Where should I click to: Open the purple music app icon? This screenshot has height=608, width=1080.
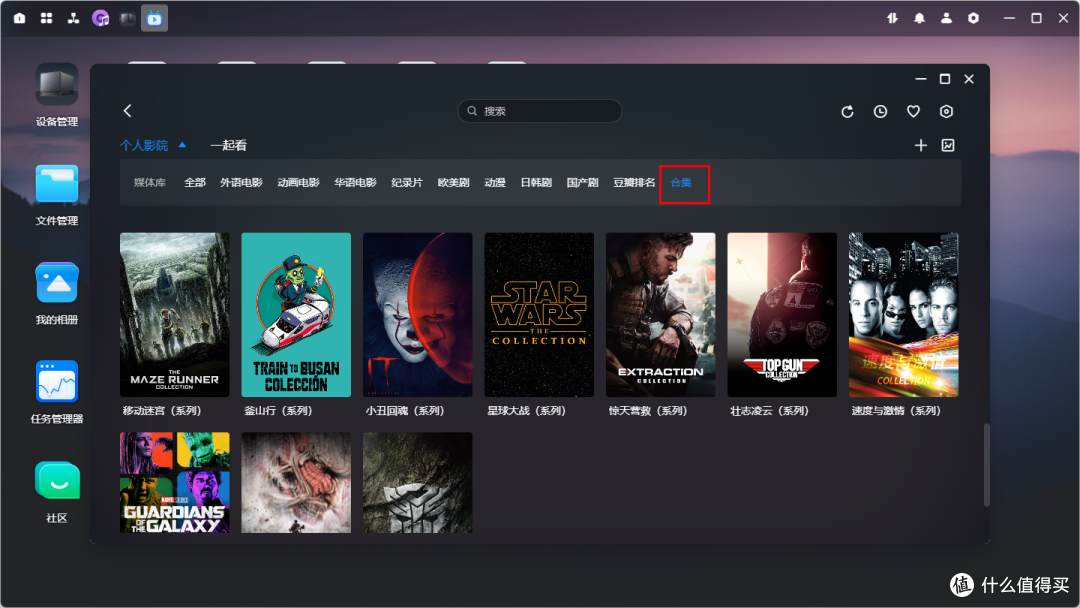coord(101,19)
